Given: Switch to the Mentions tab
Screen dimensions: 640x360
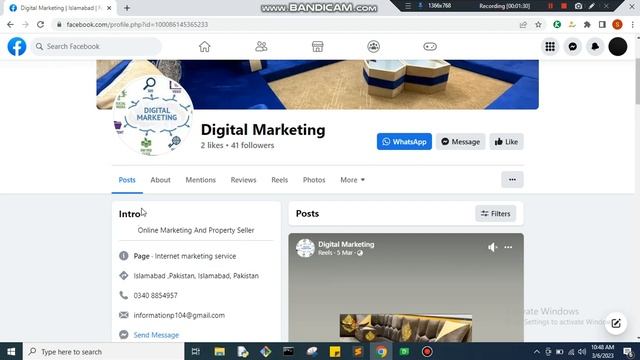Looking at the screenshot, I should (x=200, y=180).
